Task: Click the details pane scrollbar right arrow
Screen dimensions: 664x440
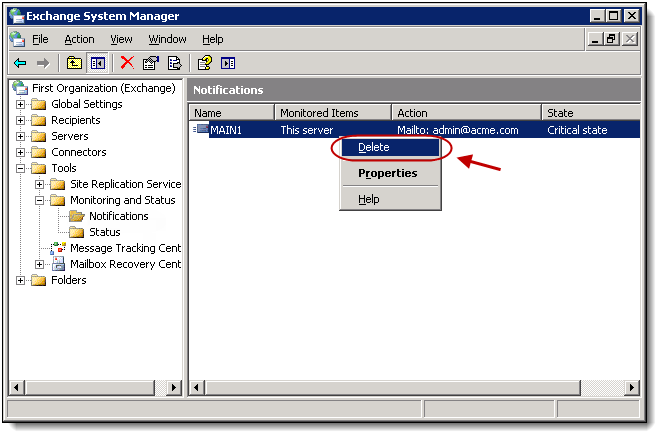Action: pyautogui.click(x=632, y=387)
